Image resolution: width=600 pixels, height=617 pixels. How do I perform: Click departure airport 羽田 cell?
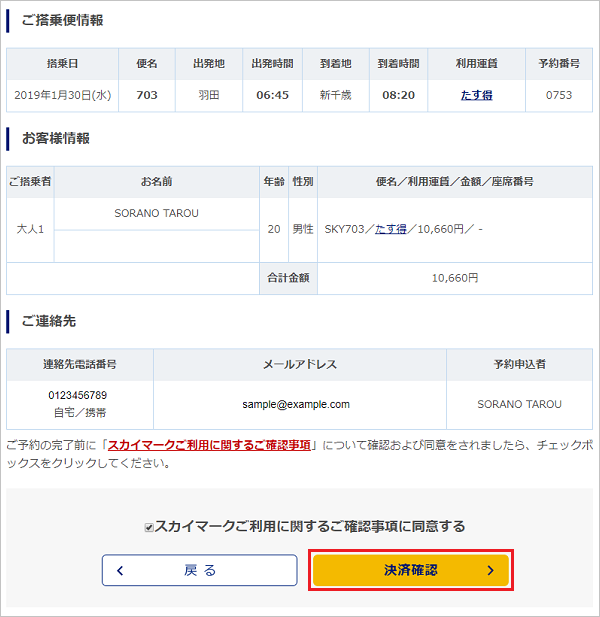coord(209,96)
